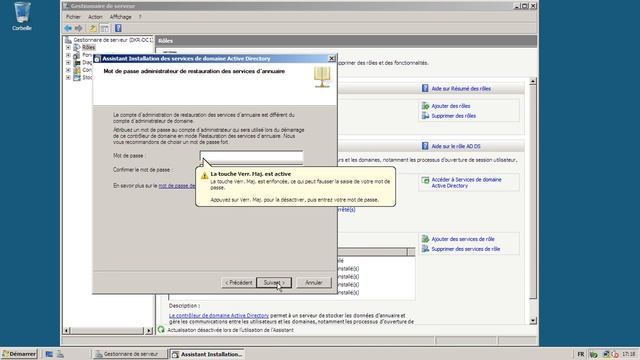
Task: Click the tree pane scroll-left arrow
Action: pyautogui.click(x=67, y=330)
